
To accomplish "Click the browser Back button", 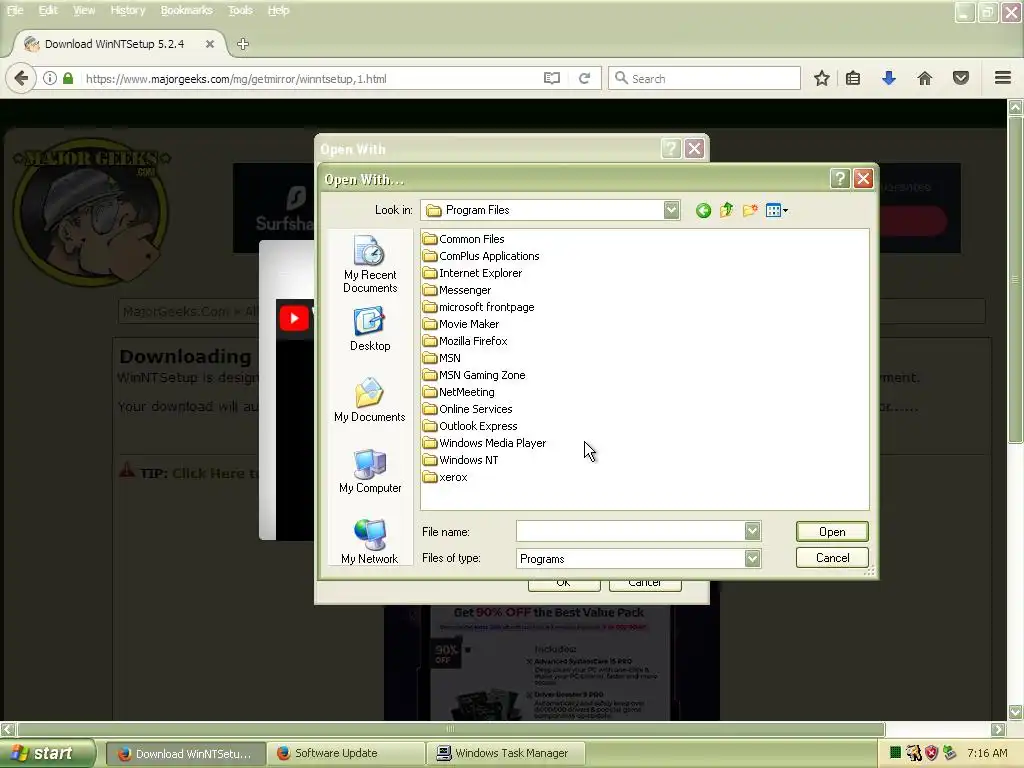I will pyautogui.click(x=21, y=78).
